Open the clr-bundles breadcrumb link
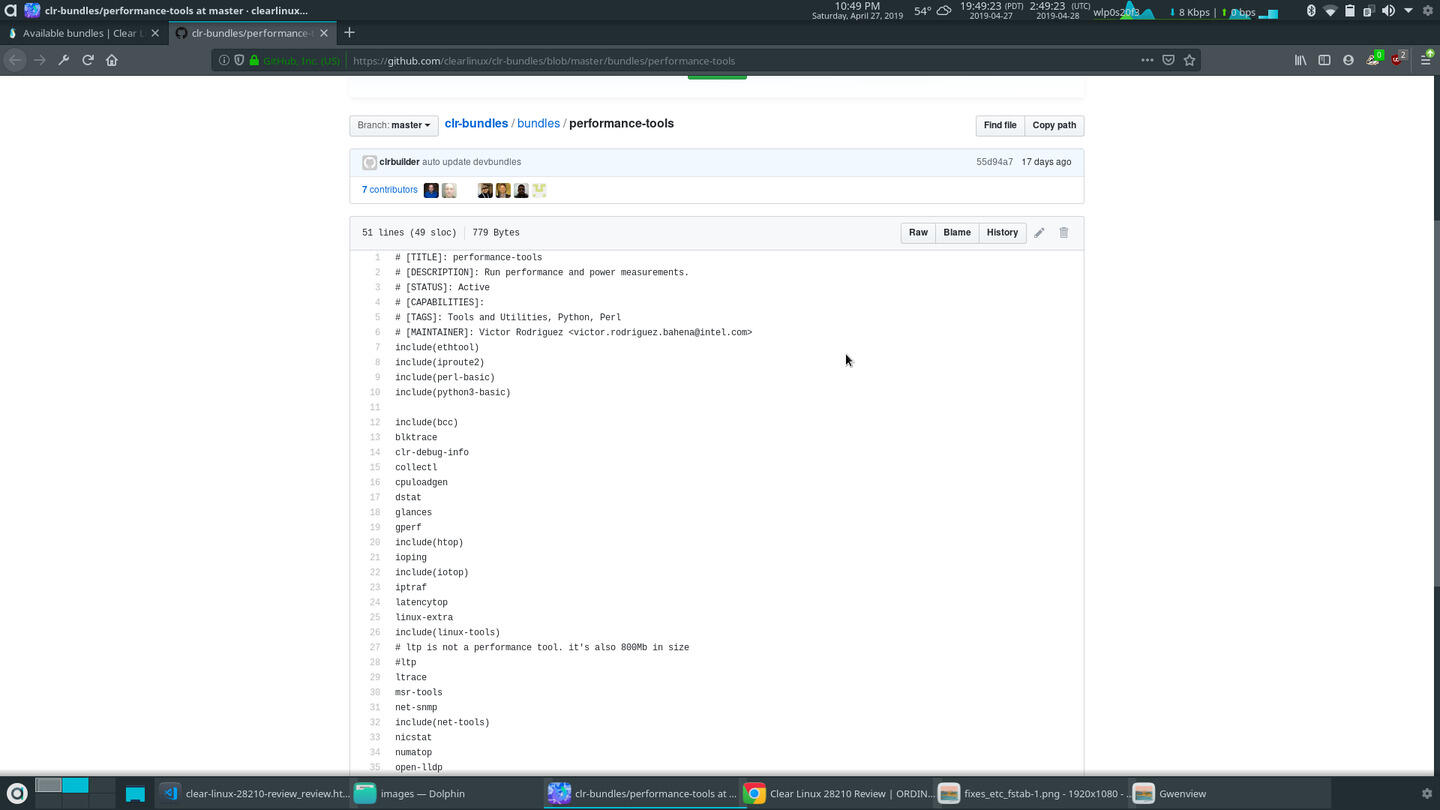The image size is (1440, 810). [476, 123]
